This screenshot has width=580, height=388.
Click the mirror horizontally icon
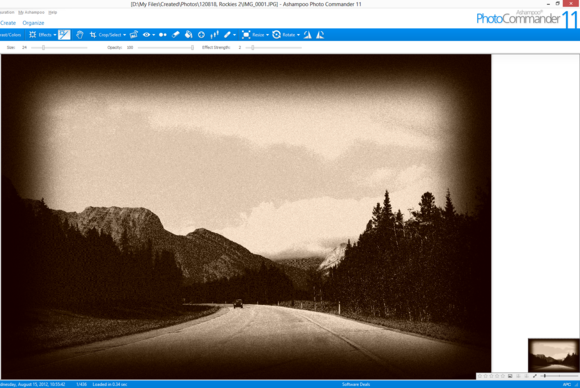coord(307,35)
